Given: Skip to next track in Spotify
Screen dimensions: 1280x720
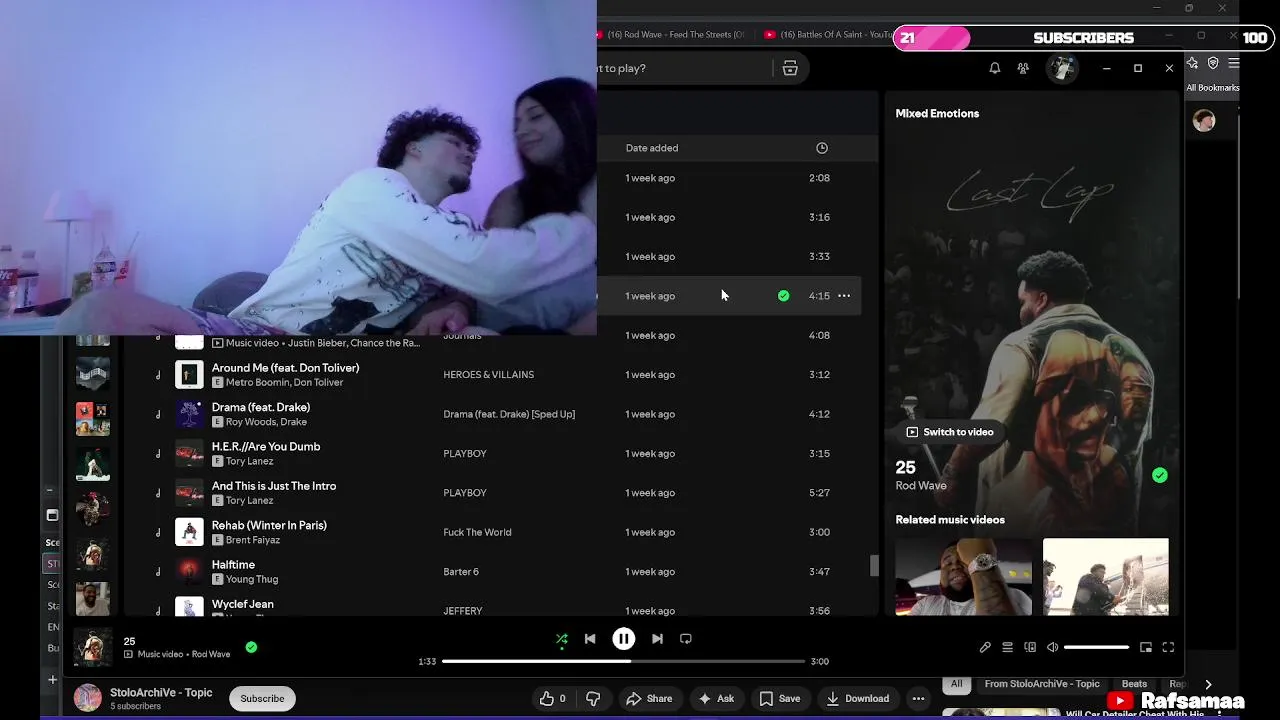Looking at the screenshot, I should pyautogui.click(x=657, y=639).
